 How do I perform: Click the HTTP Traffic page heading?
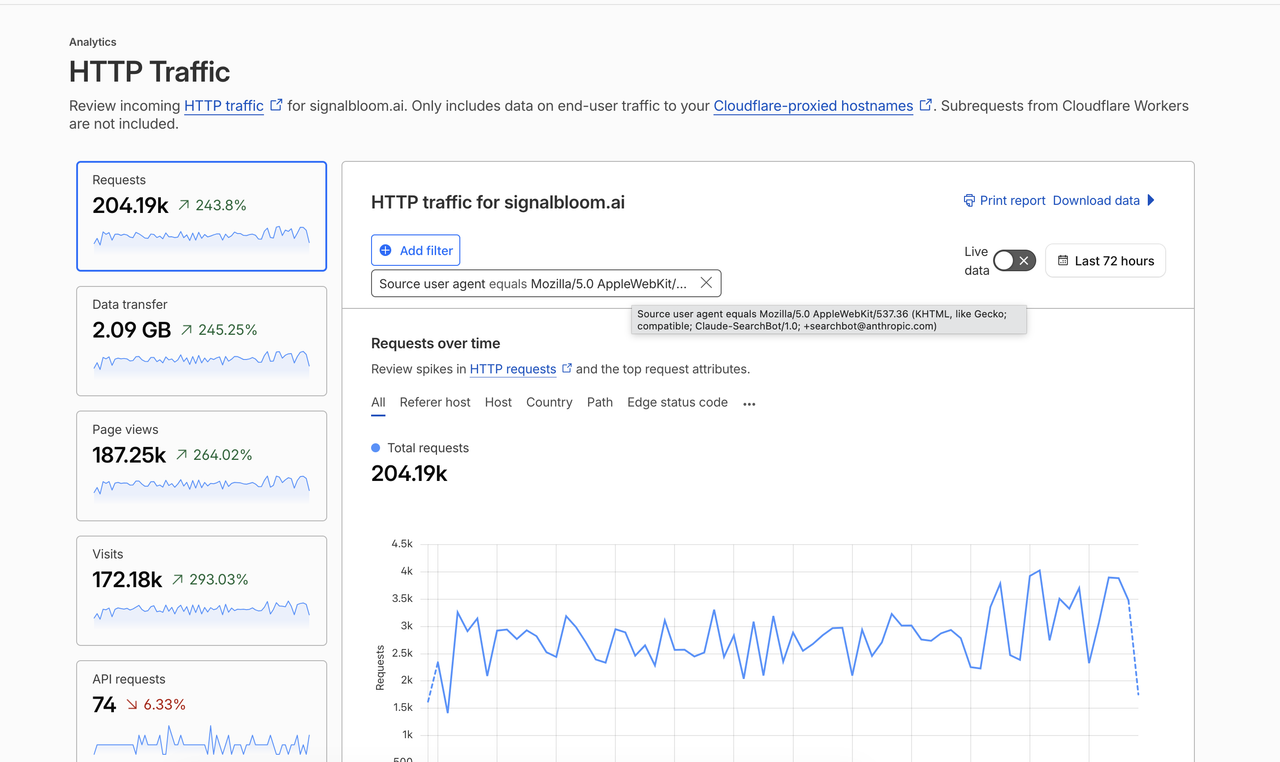150,72
